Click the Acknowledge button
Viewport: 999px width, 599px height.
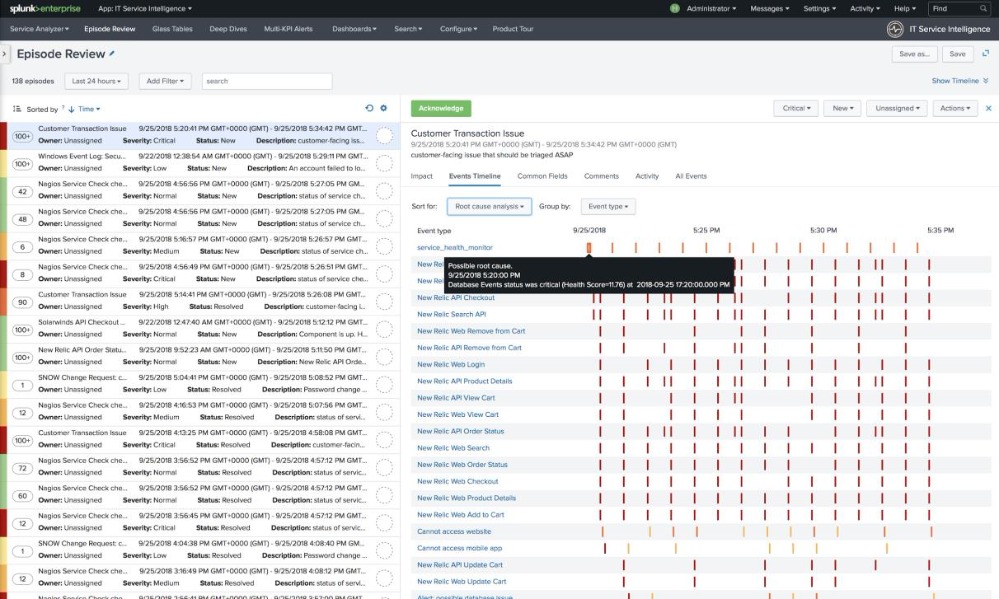click(x=441, y=108)
